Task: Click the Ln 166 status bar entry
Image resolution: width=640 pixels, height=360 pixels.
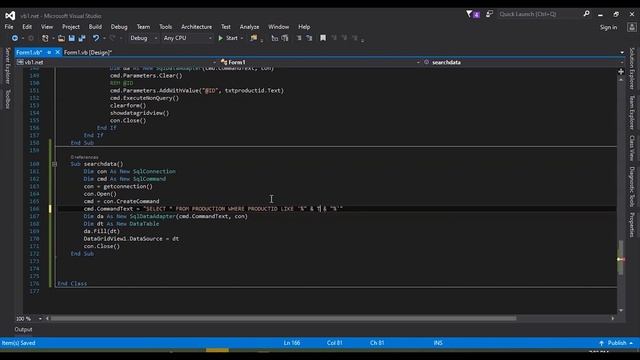Action: tap(292, 343)
